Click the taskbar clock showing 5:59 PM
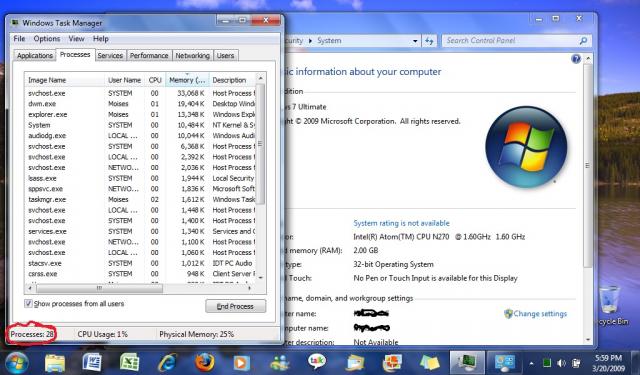 click(x=609, y=363)
